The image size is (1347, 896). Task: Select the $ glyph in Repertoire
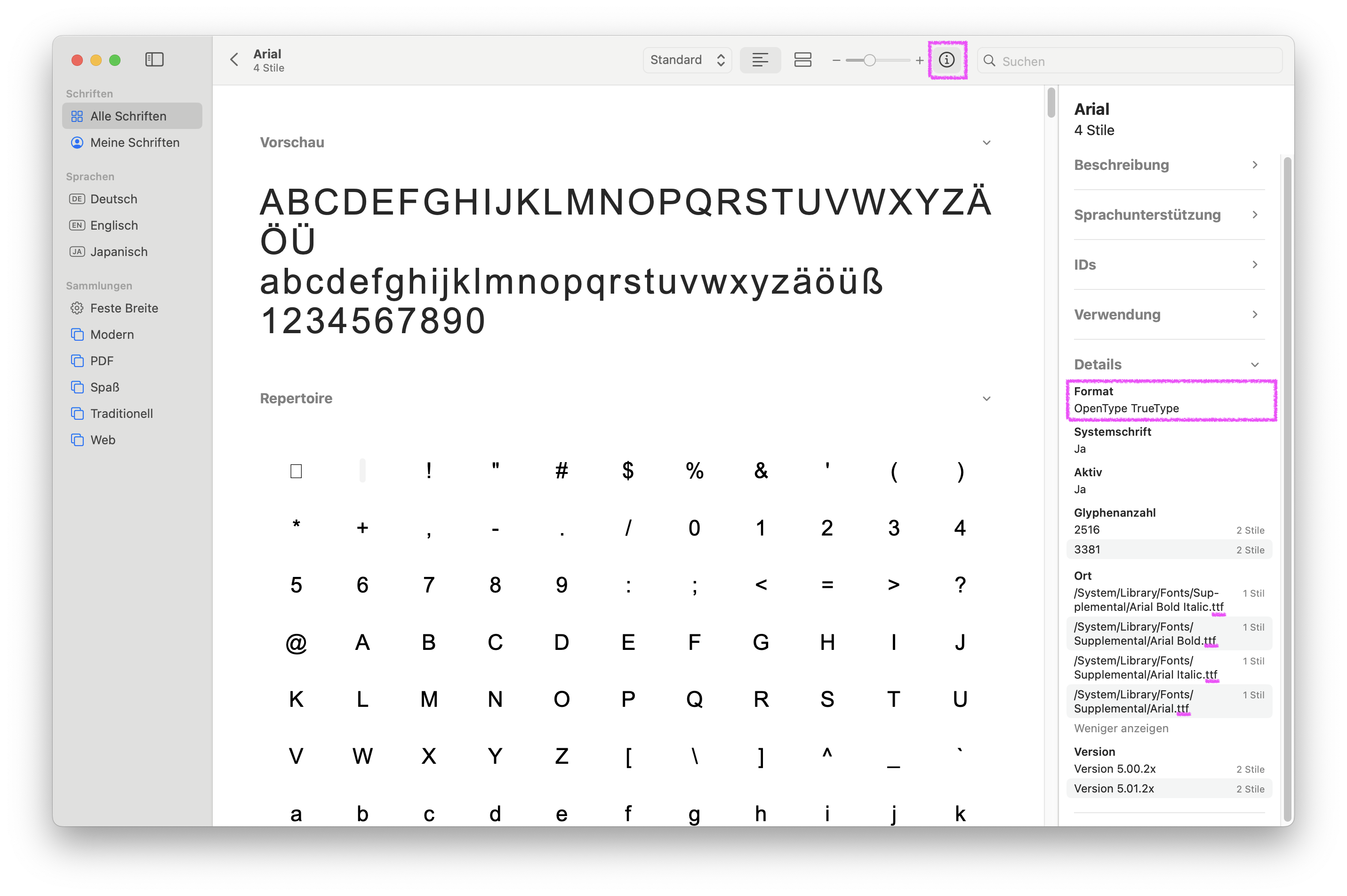click(627, 471)
